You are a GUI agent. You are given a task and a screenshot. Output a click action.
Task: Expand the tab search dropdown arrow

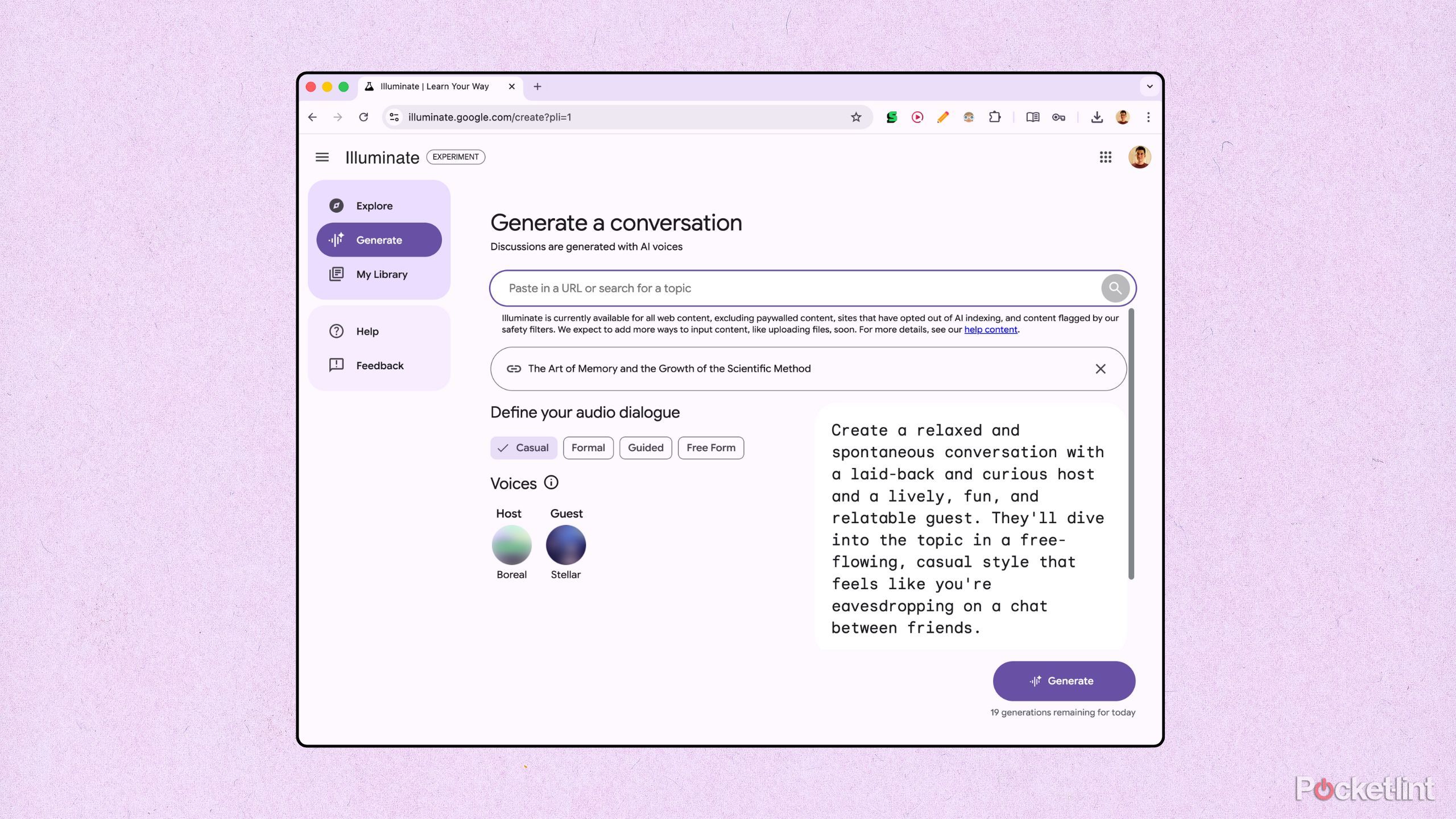coord(1149,86)
